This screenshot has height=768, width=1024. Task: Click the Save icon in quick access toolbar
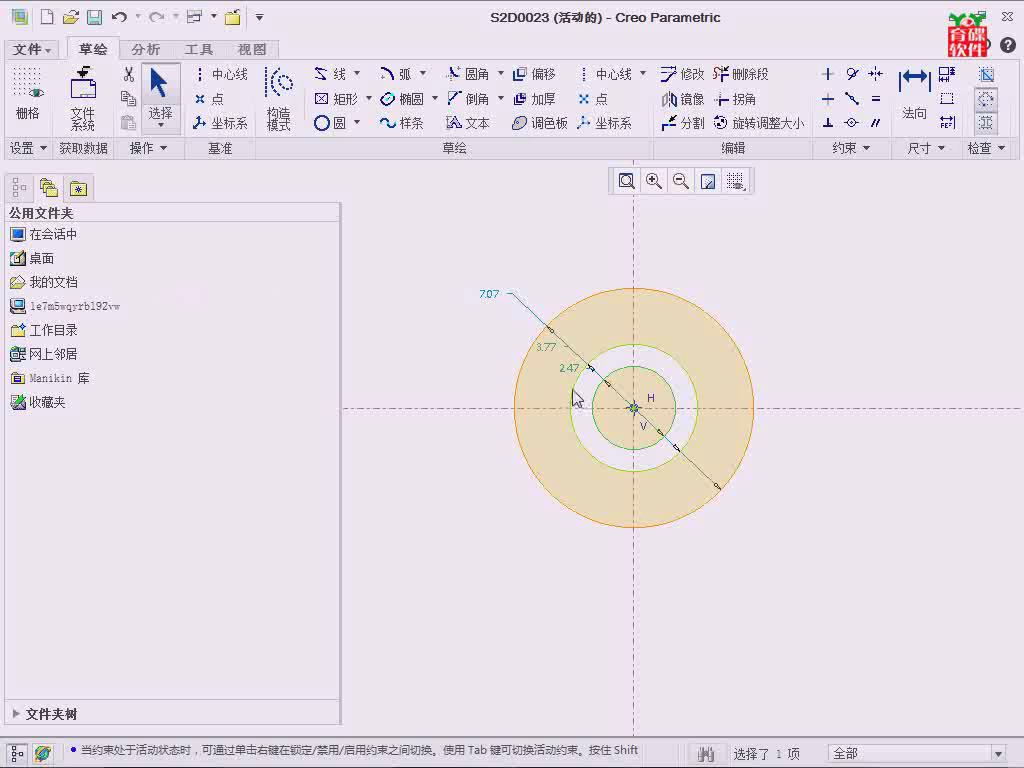[x=95, y=17]
